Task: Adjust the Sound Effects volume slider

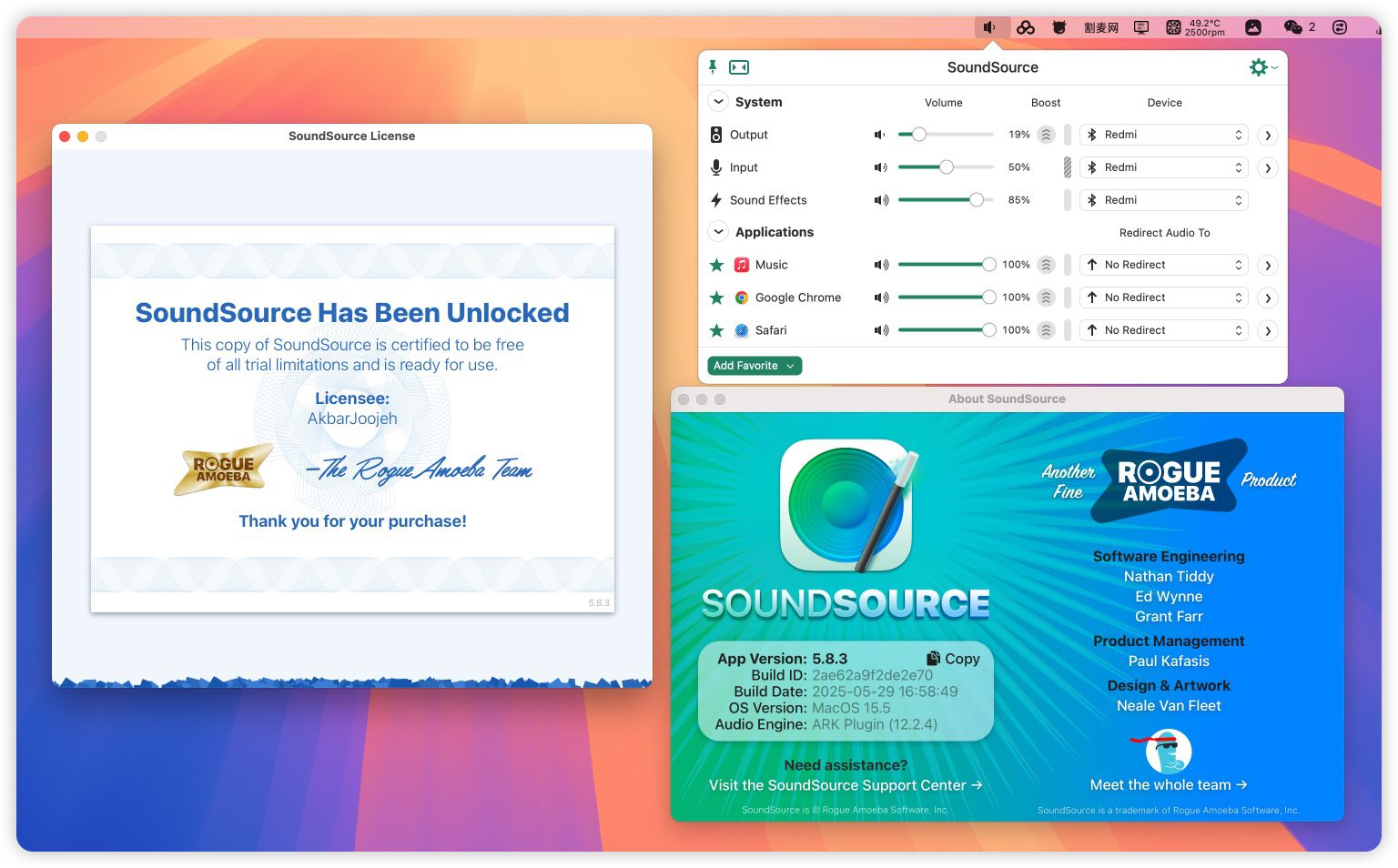Action: 946,200
